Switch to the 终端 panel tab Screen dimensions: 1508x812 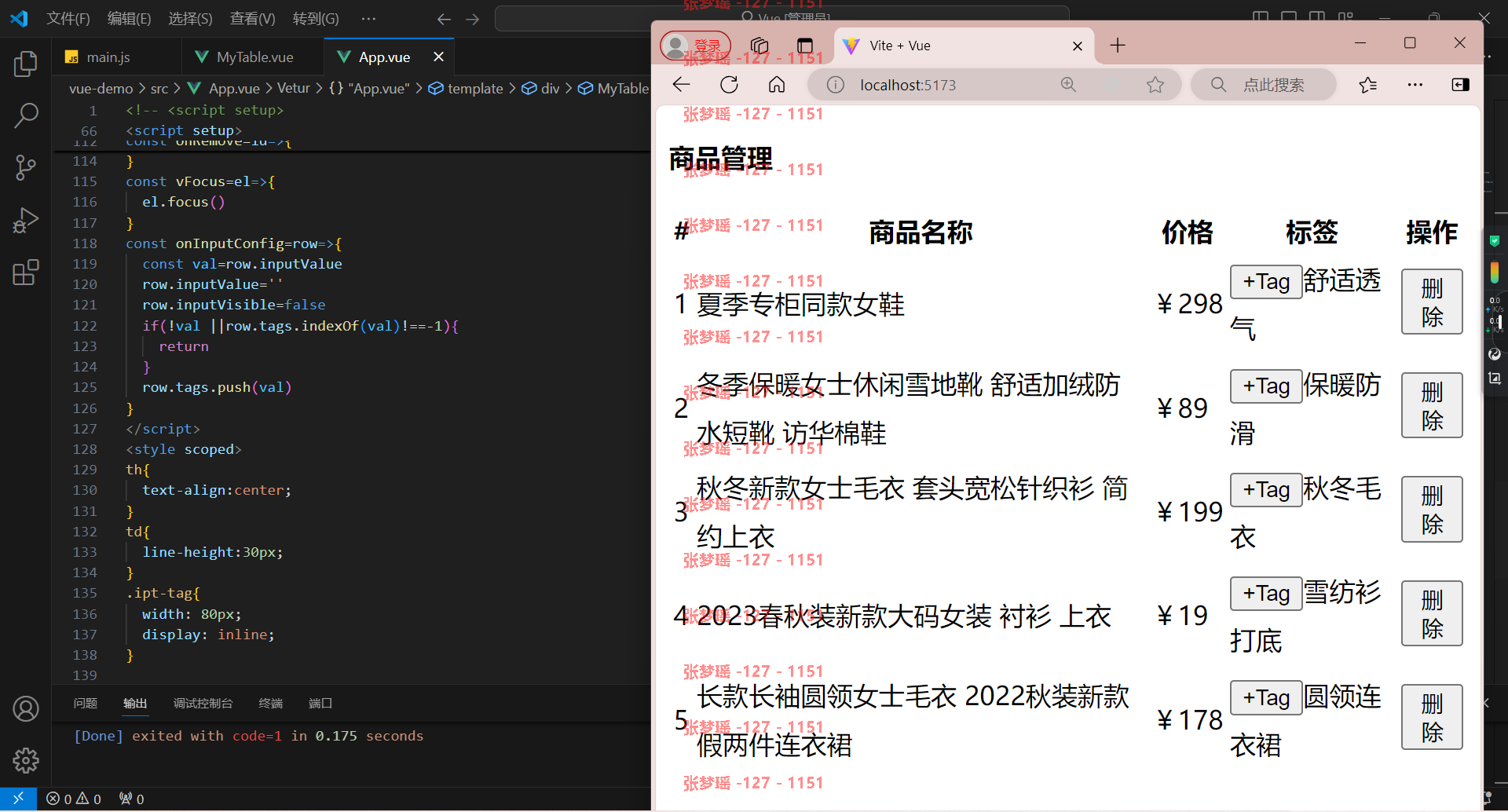(271, 703)
